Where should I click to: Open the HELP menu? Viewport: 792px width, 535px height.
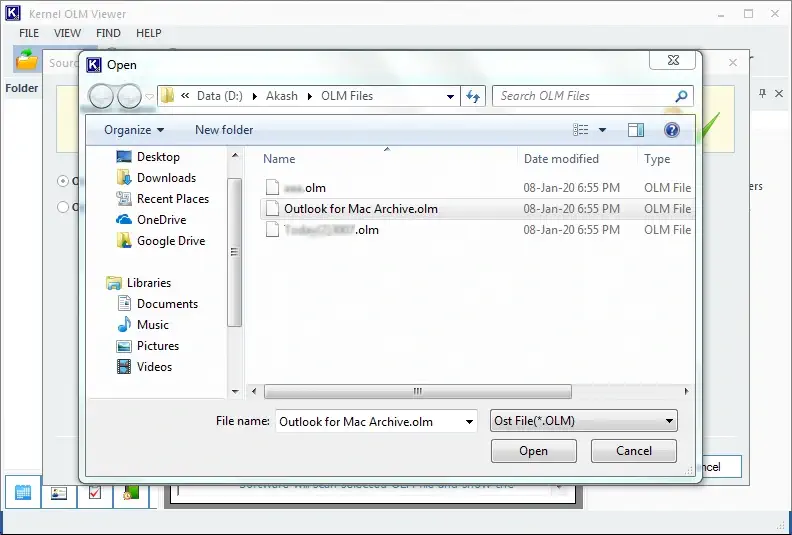(148, 33)
